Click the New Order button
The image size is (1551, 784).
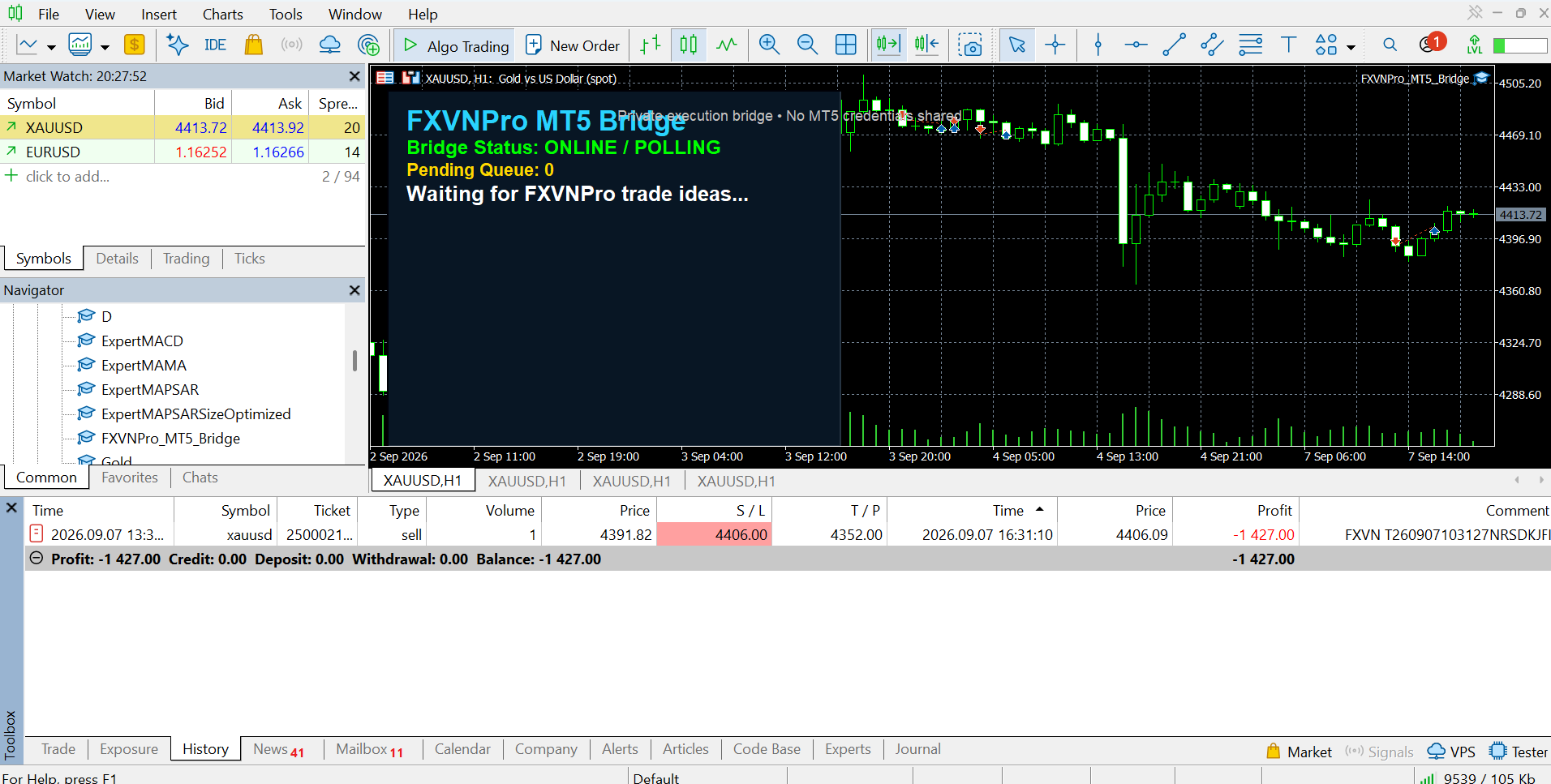coord(573,45)
